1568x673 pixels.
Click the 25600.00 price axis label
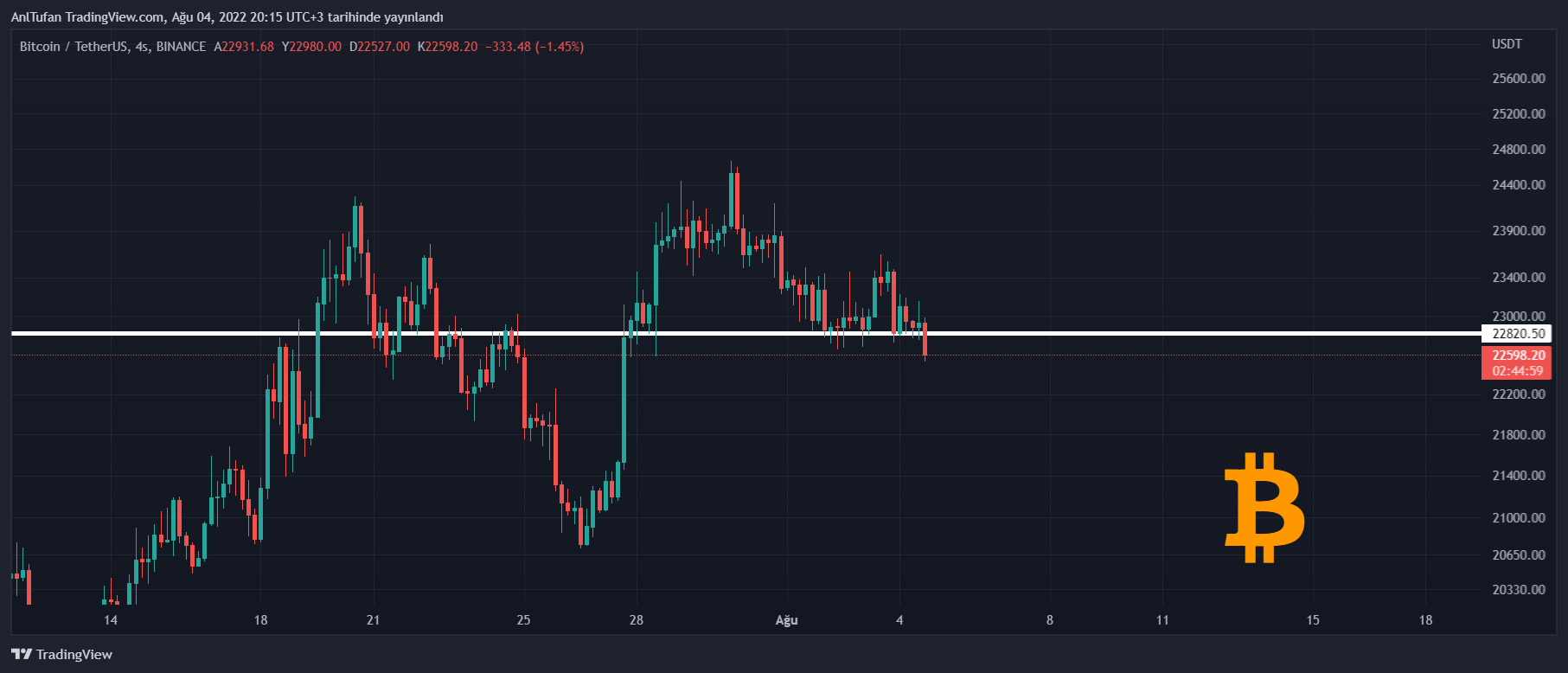point(1519,79)
